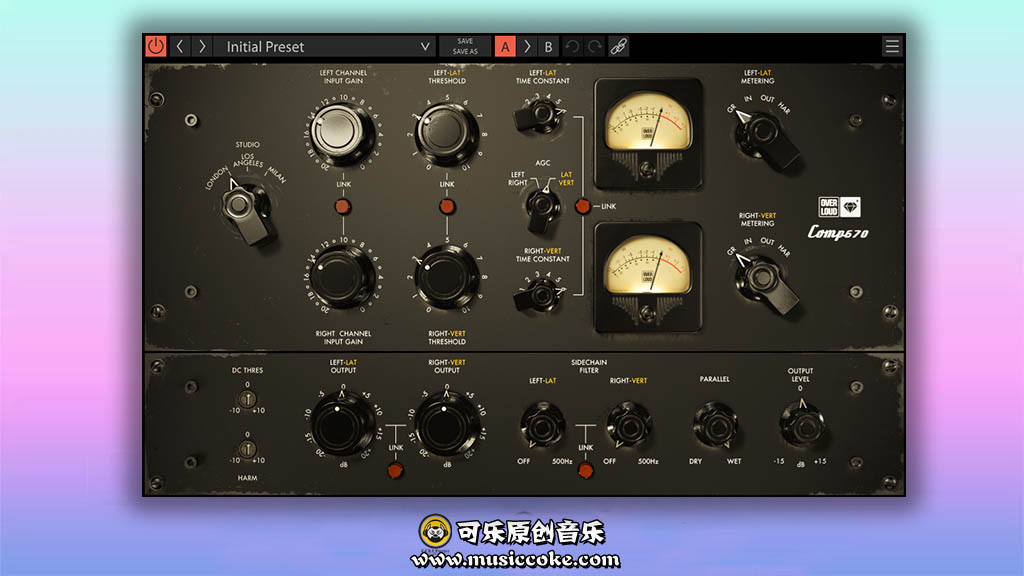
Task: Click Right-Vert Time Constant switch
Action: (x=540, y=295)
